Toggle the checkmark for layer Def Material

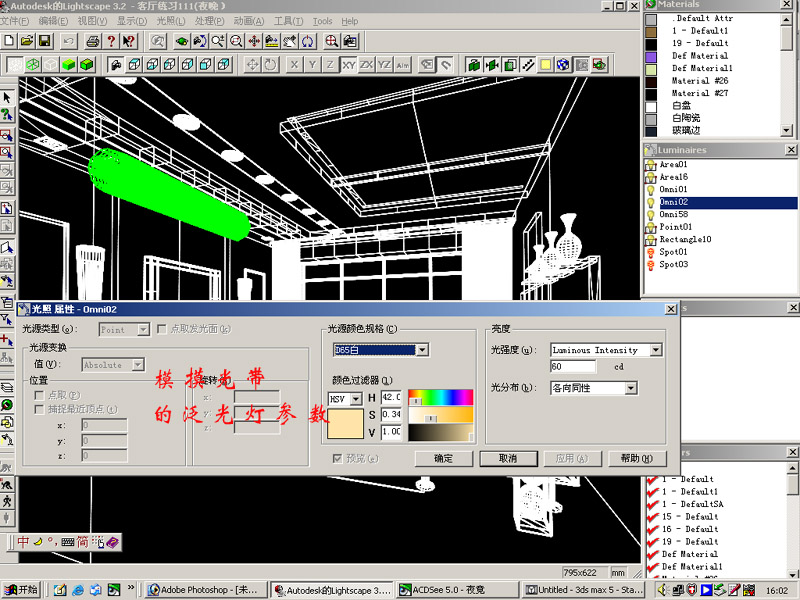[652, 554]
